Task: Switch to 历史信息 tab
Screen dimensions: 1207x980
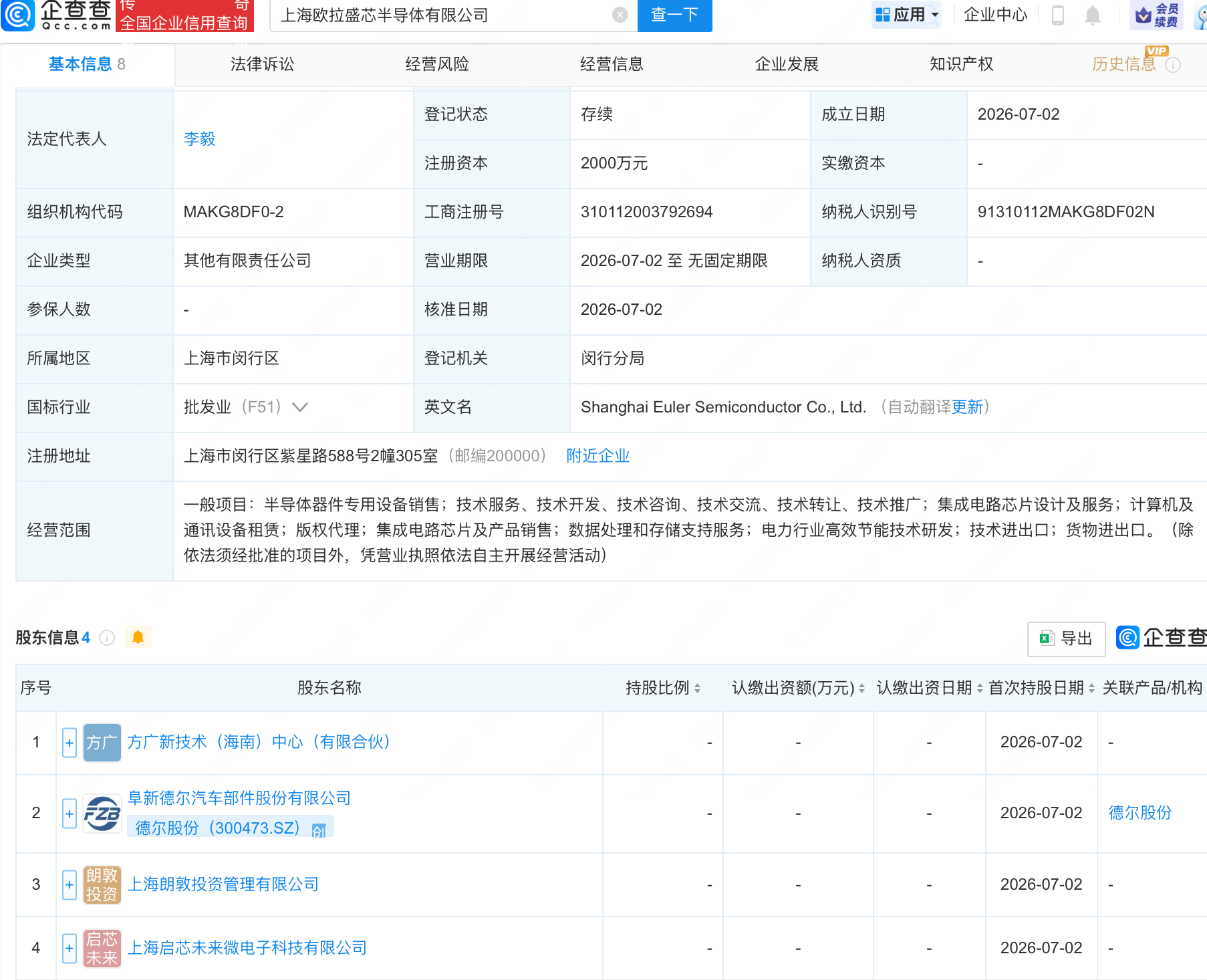Action: click(x=1124, y=64)
